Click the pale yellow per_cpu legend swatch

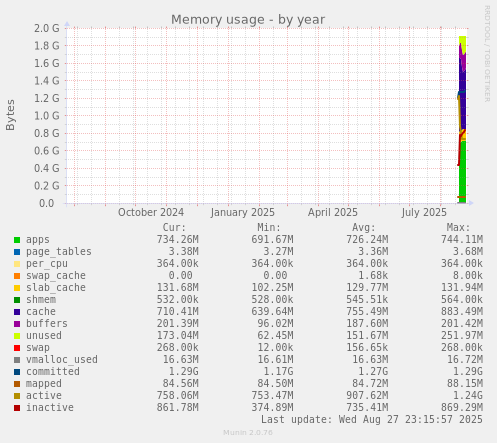17,264
